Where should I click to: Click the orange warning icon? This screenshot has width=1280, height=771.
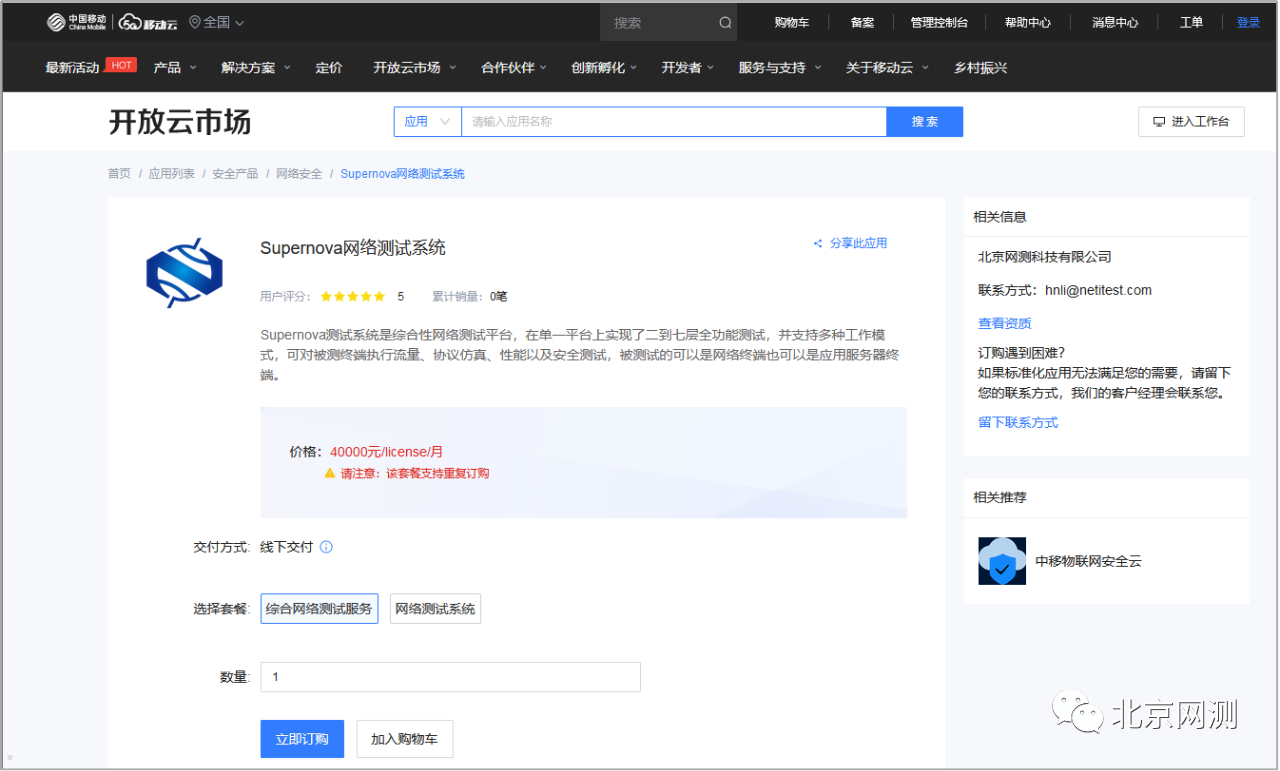[330, 473]
